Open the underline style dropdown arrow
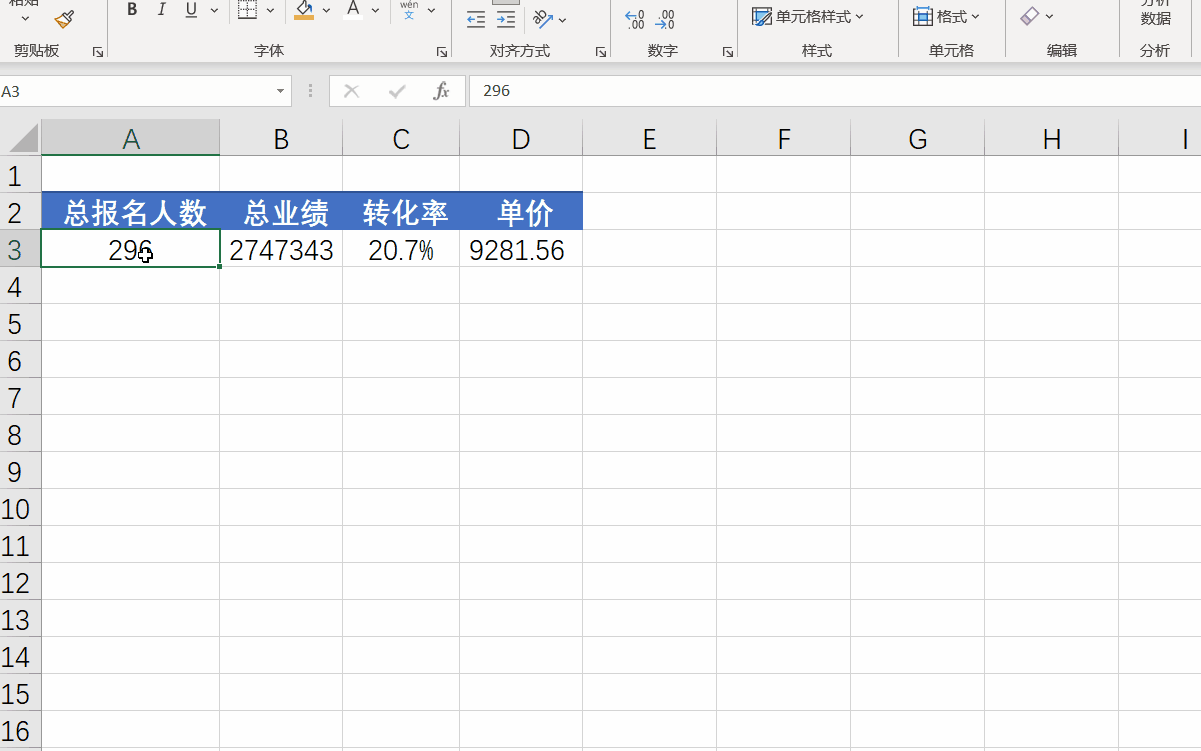Image resolution: width=1201 pixels, height=751 pixels. [x=214, y=11]
